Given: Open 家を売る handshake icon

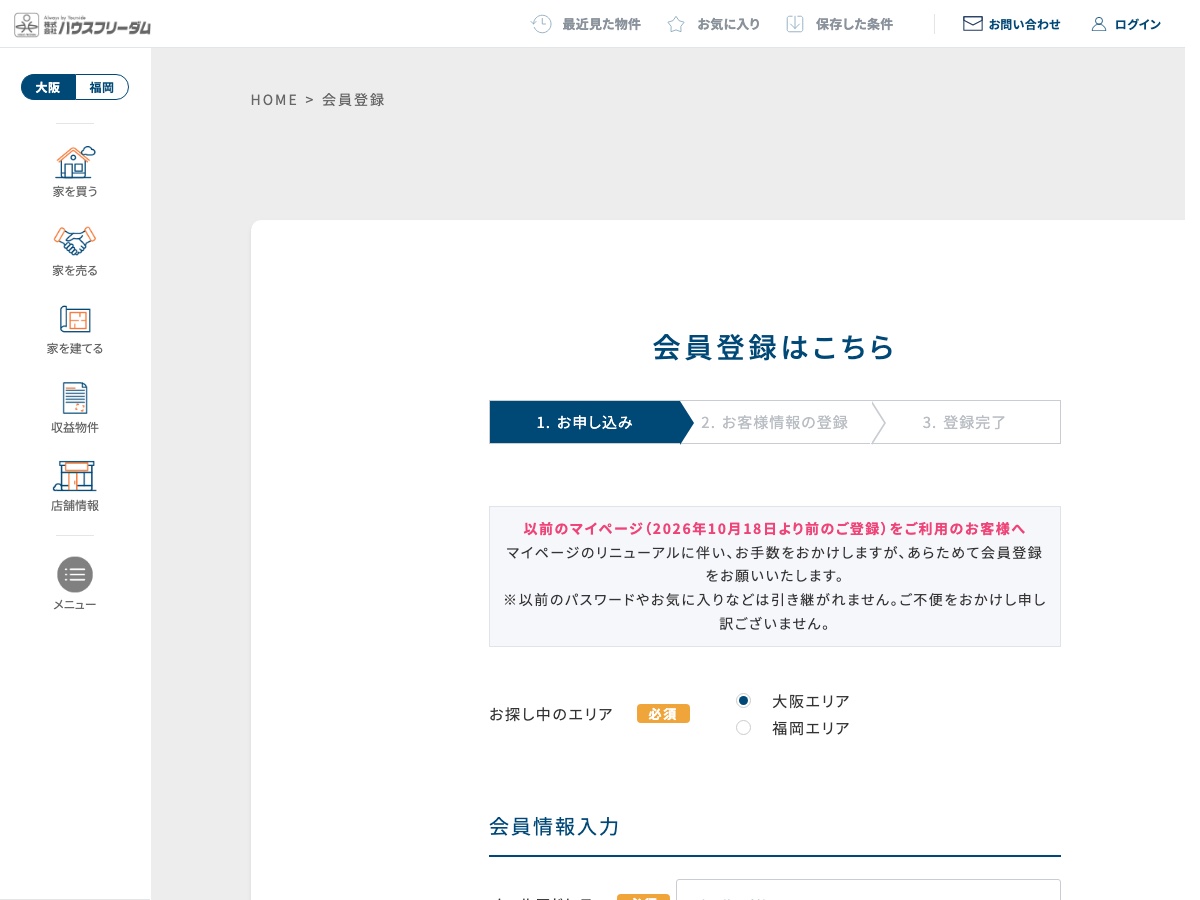Looking at the screenshot, I should coord(75,240).
